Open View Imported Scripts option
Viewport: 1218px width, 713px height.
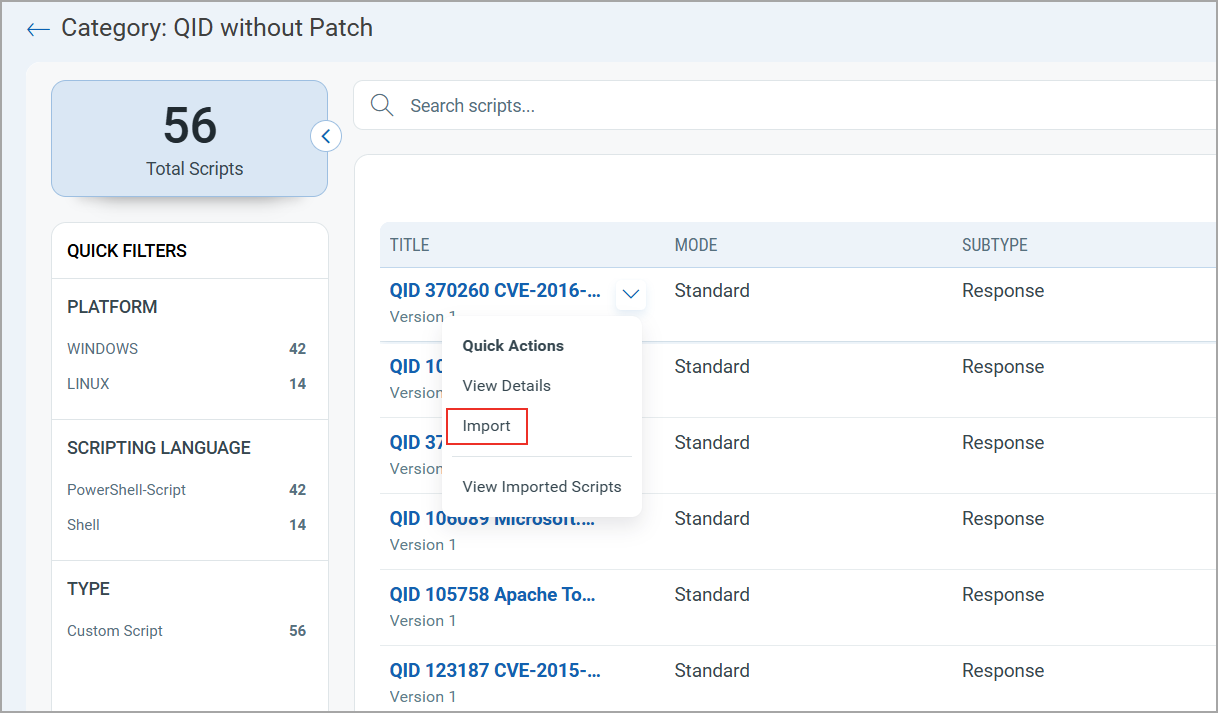coord(541,486)
